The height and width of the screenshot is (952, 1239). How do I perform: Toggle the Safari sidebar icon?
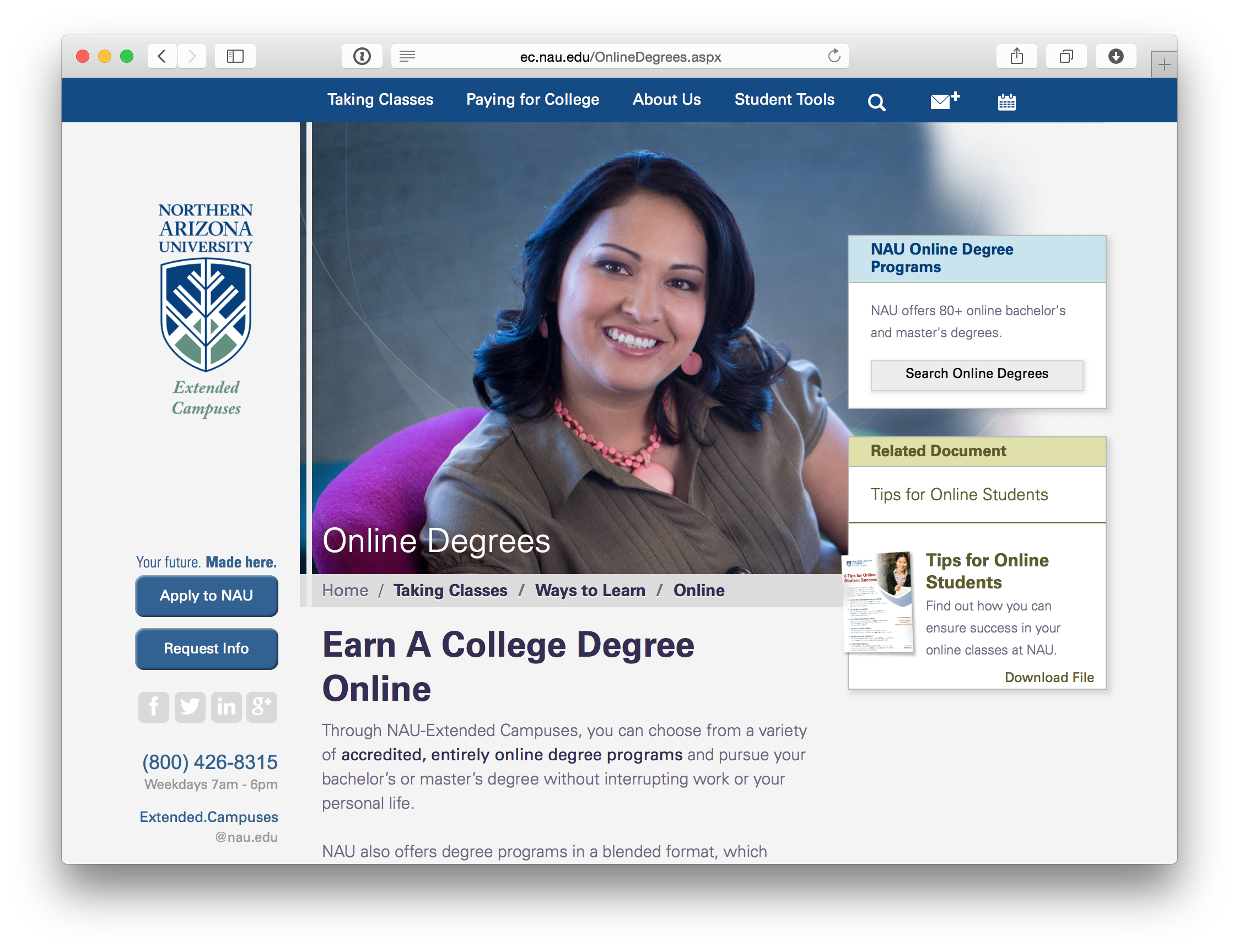click(235, 56)
